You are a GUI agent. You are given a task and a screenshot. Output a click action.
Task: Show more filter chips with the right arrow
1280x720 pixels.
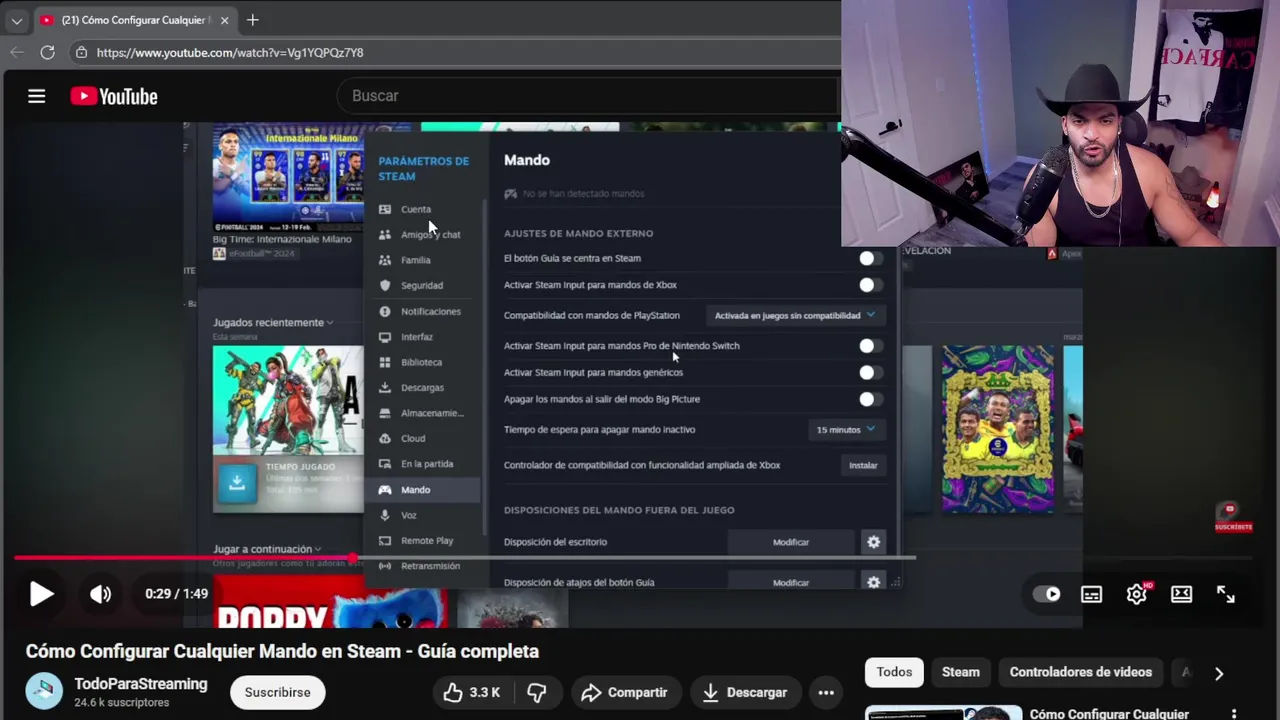1218,673
